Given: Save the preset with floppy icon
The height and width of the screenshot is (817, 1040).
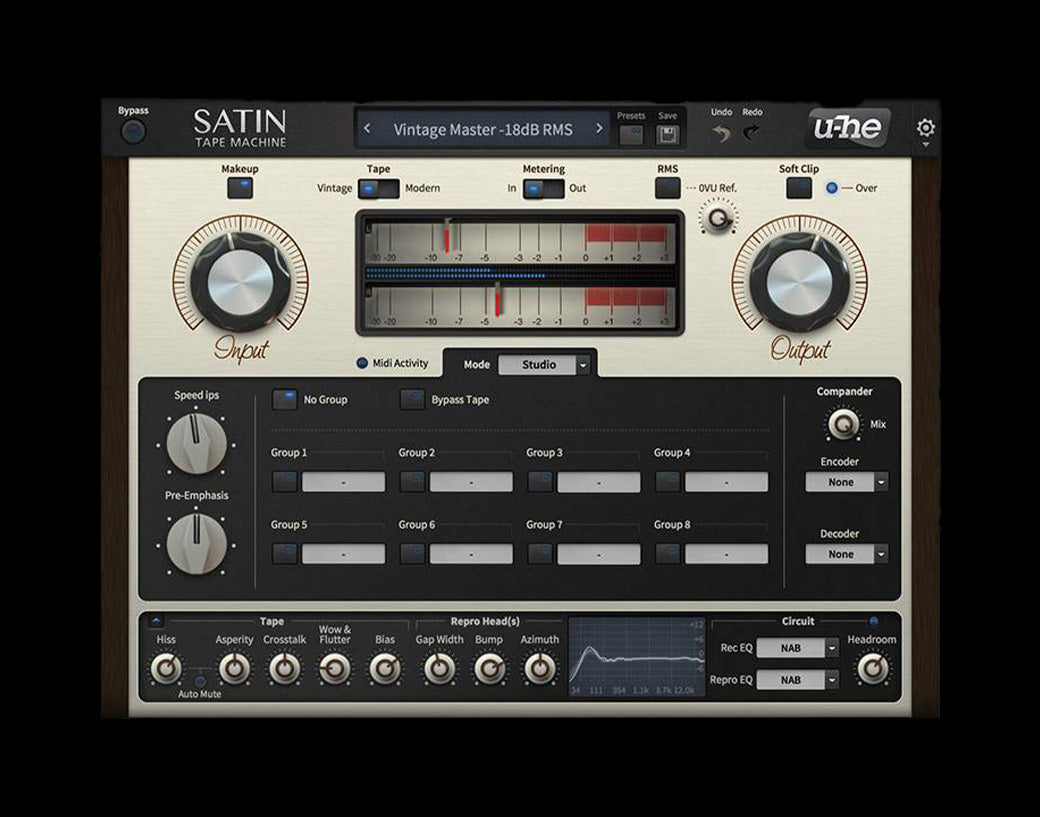Looking at the screenshot, I should [x=667, y=135].
